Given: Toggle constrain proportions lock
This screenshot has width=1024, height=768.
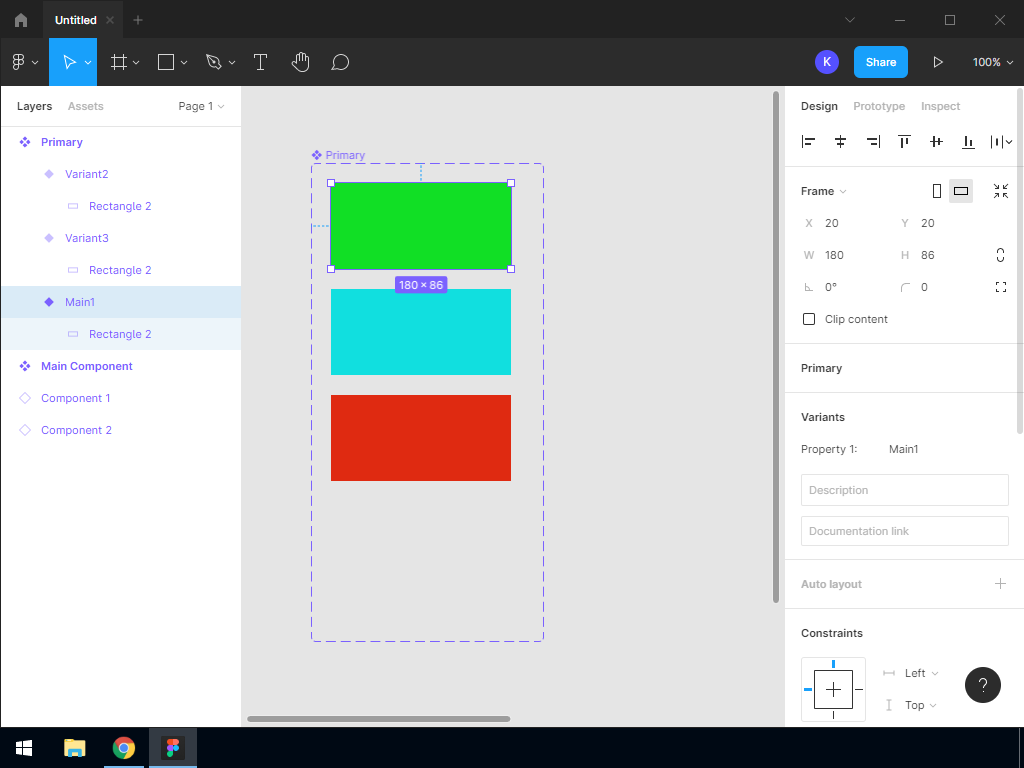Looking at the screenshot, I should (x=1000, y=255).
